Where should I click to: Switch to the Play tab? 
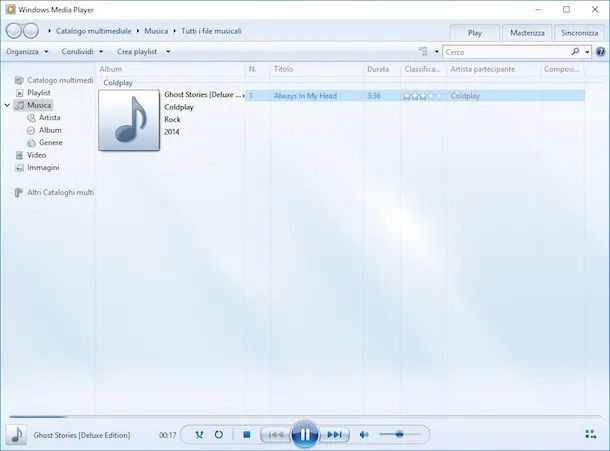click(475, 33)
